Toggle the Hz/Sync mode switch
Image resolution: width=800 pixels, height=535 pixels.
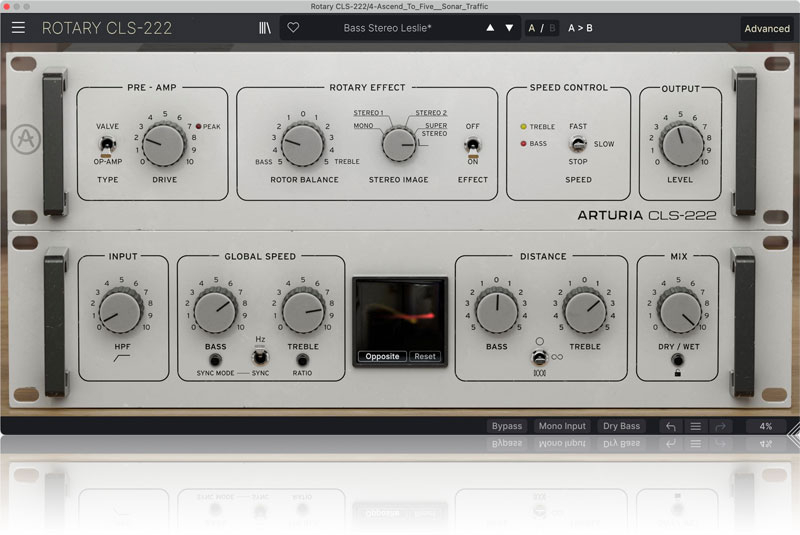(x=260, y=356)
